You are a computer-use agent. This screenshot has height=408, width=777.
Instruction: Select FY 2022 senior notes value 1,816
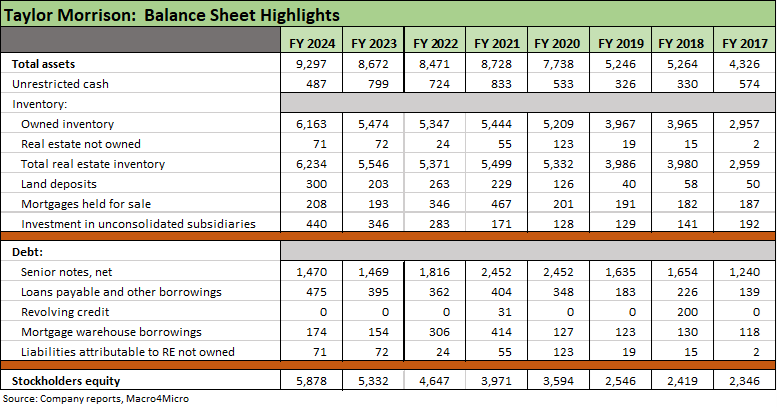(435, 272)
